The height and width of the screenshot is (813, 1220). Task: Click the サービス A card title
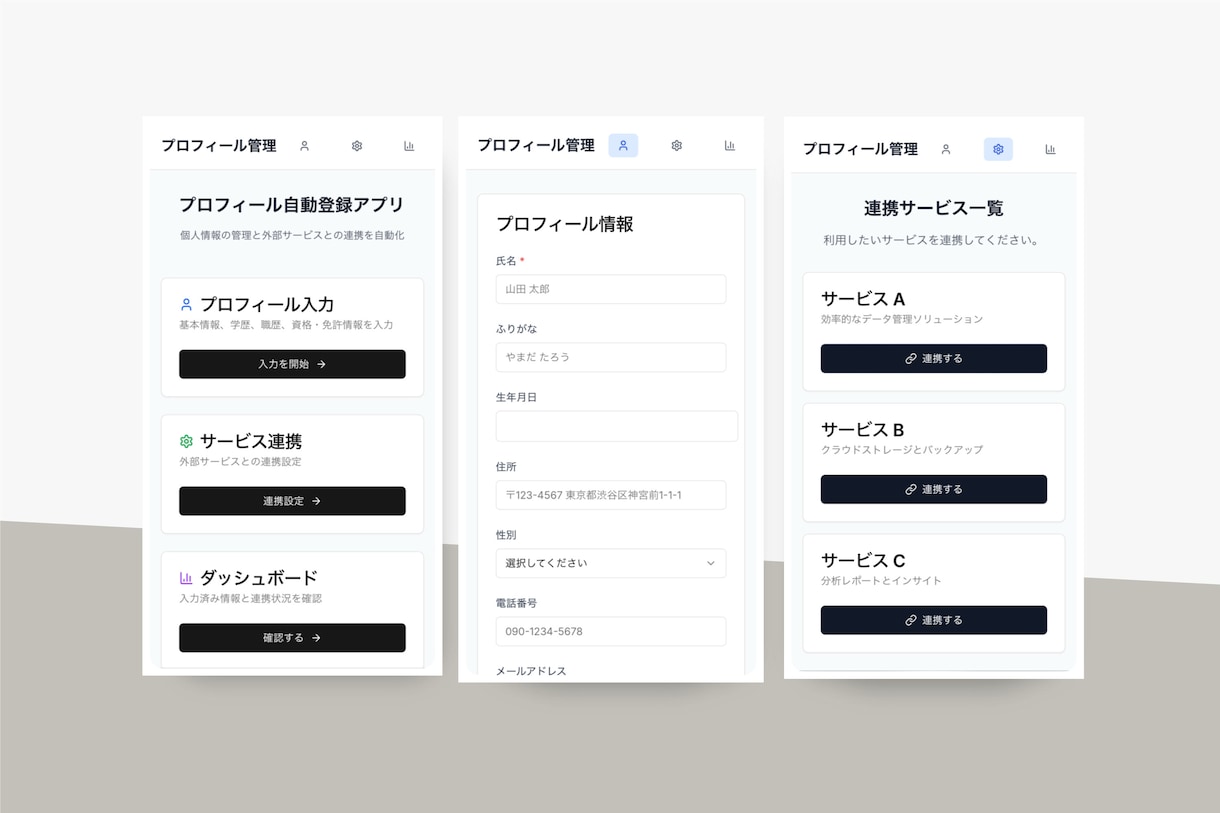863,299
